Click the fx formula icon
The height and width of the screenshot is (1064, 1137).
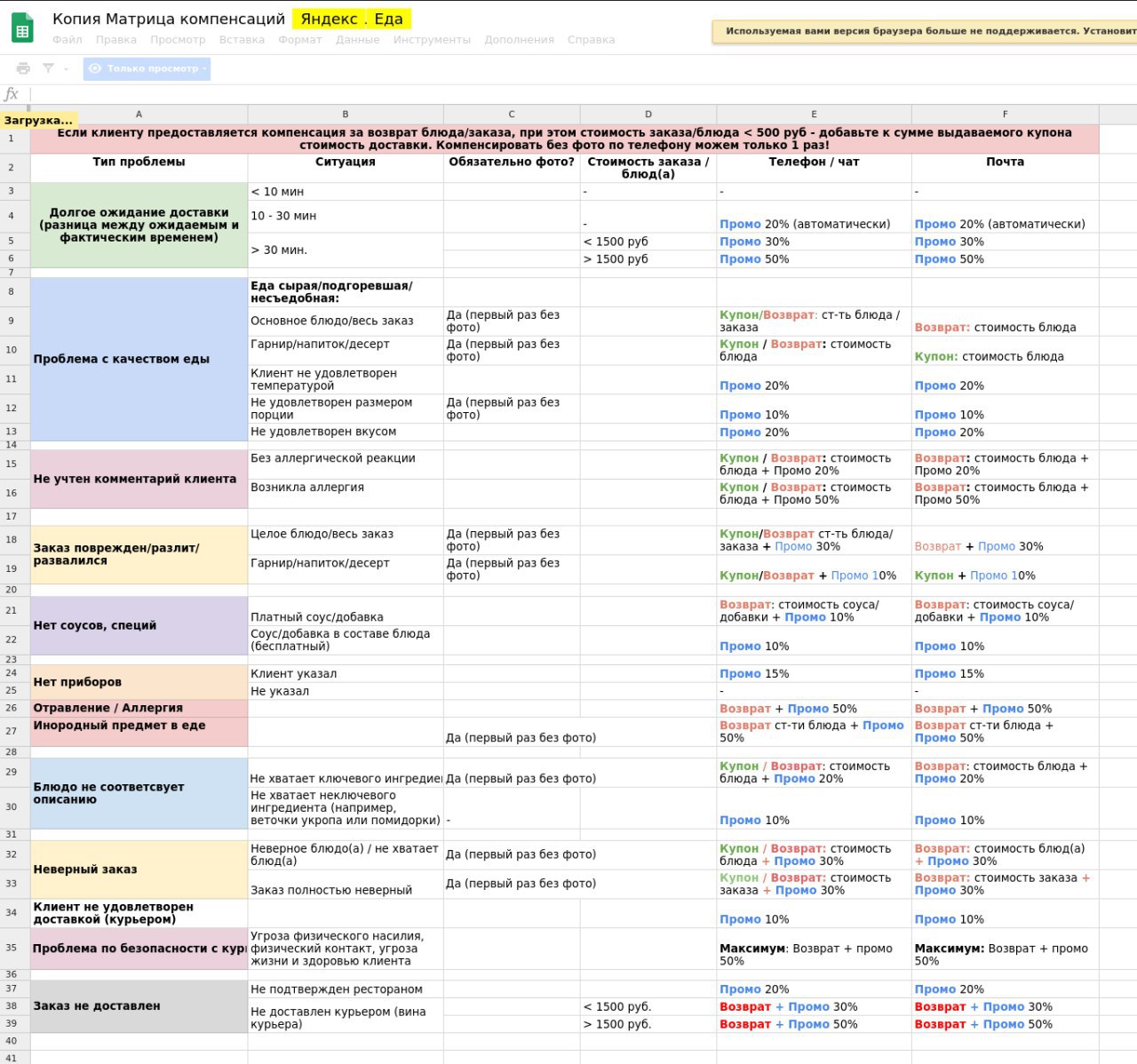[12, 94]
